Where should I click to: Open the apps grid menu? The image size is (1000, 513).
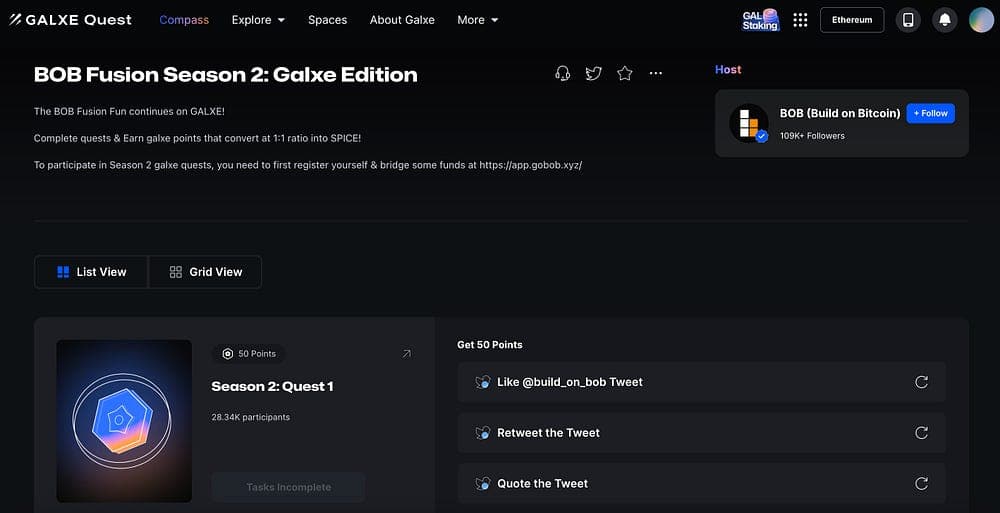800,20
